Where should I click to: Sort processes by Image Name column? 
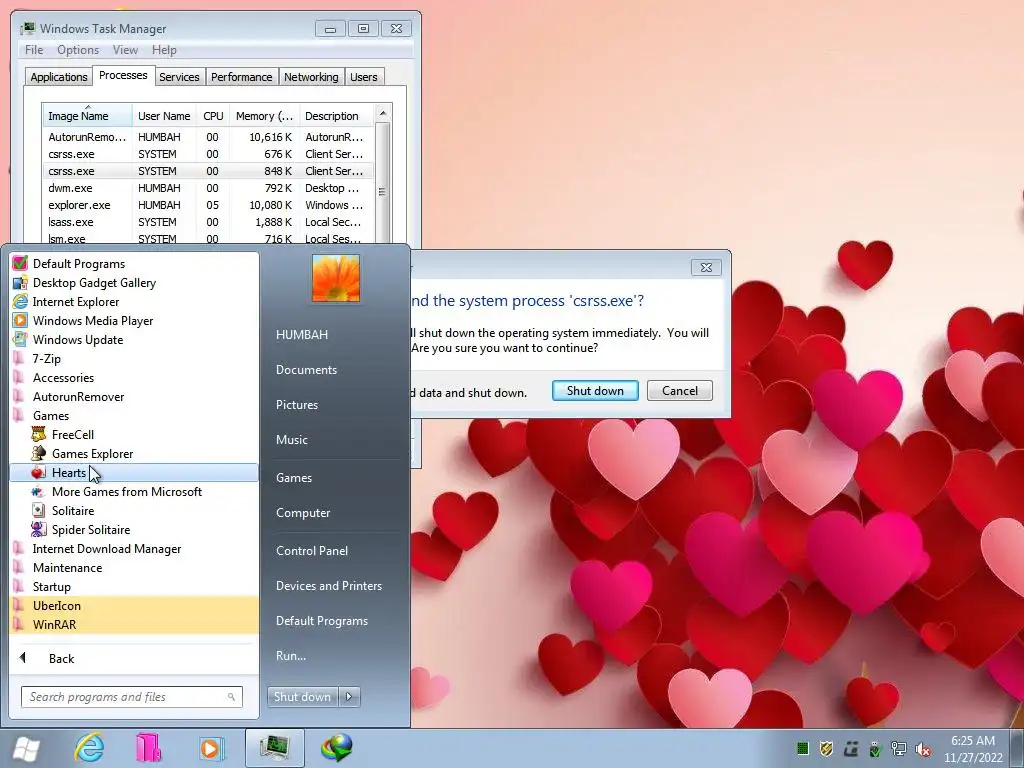87,116
